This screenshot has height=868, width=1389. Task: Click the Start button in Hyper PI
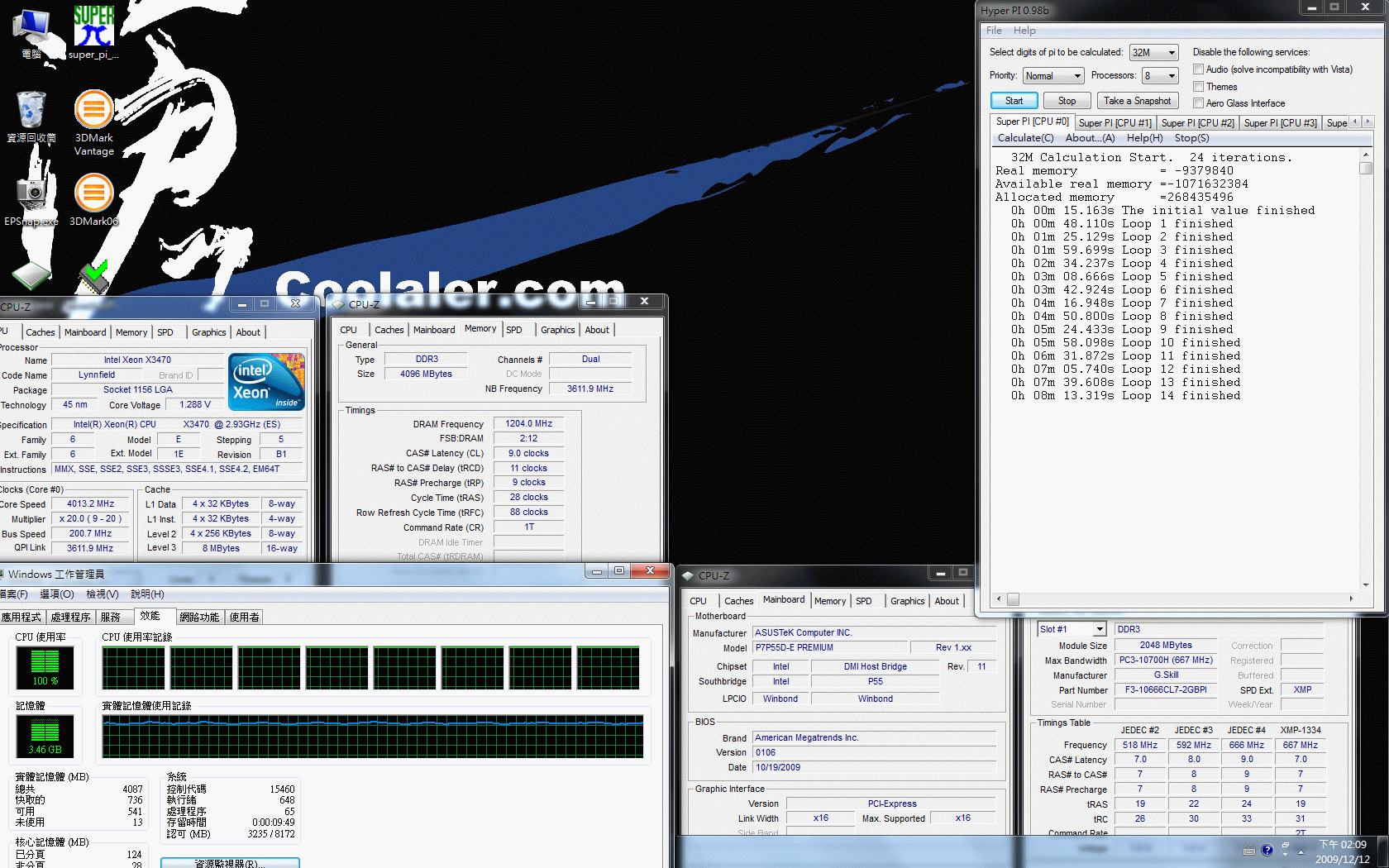[1014, 101]
